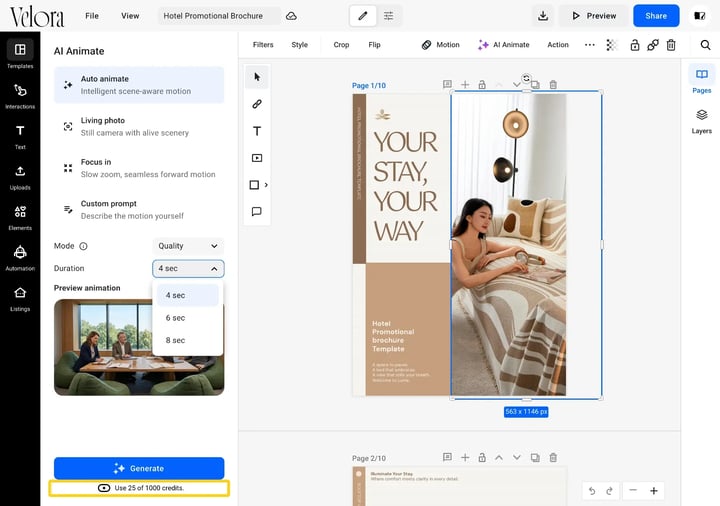Select the link tool in canvas toolbar
This screenshot has width=720, height=506.
coord(257,104)
